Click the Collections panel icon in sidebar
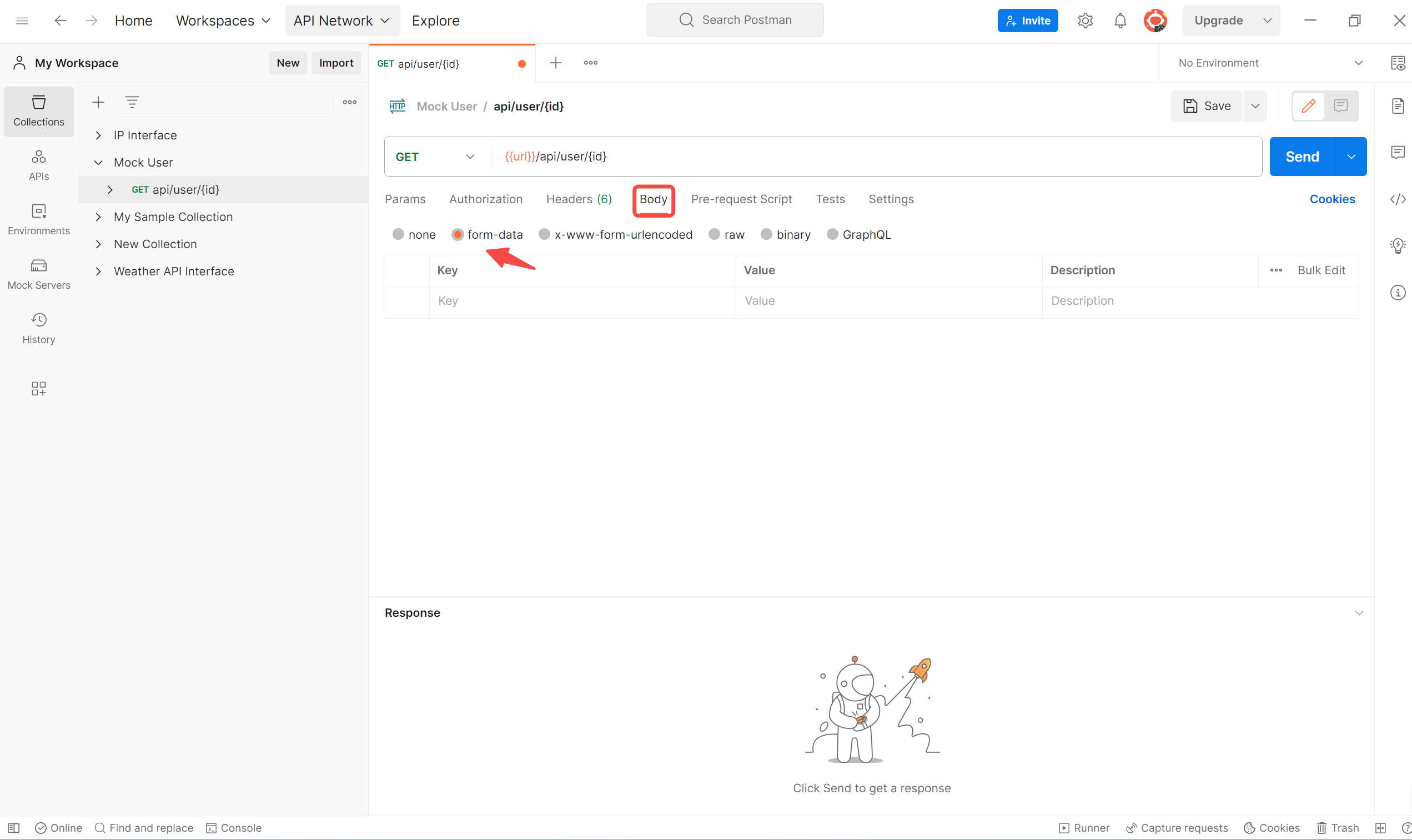The image size is (1412, 840). point(38,110)
